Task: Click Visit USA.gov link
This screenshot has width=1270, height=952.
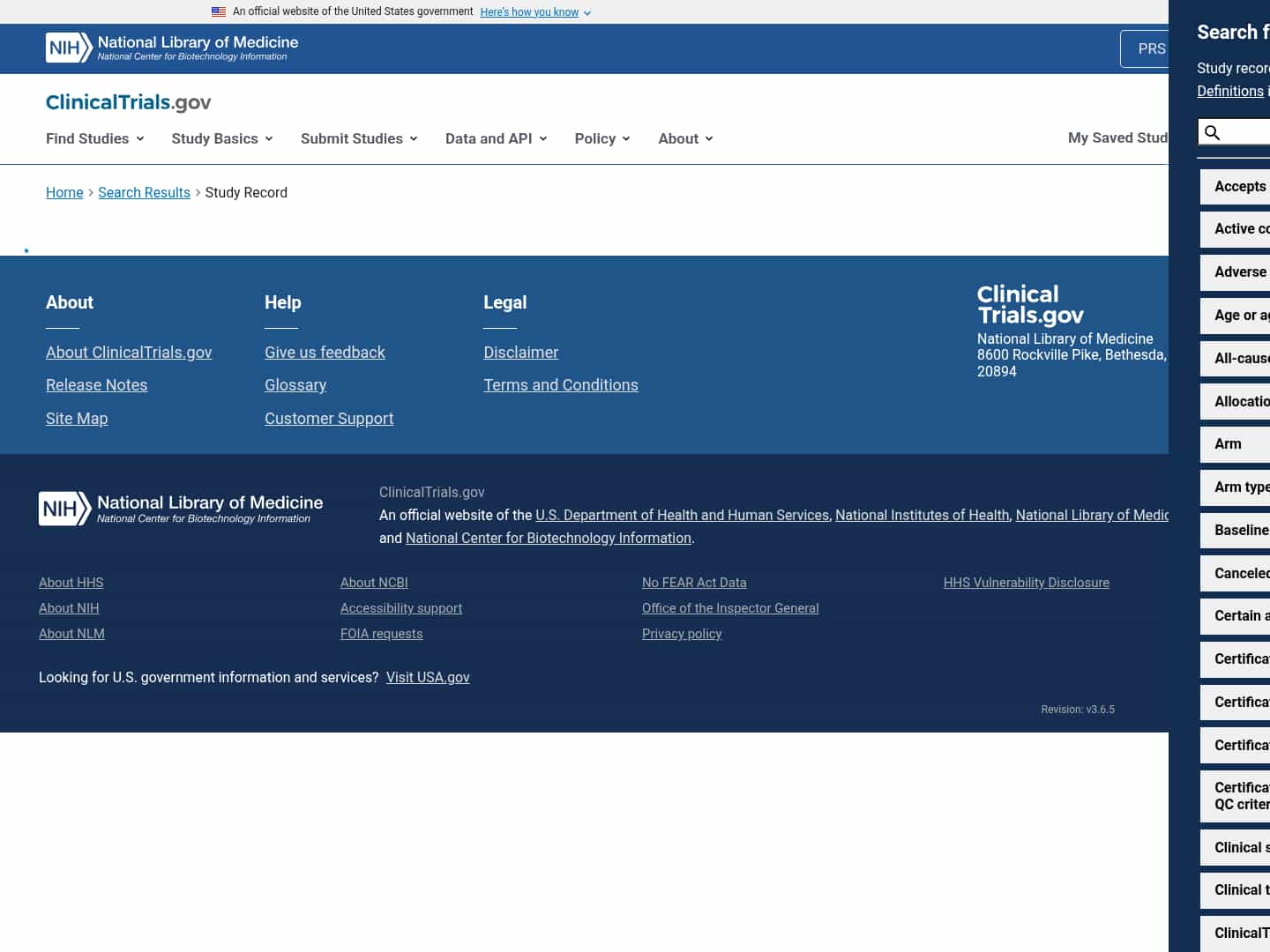Action: pyautogui.click(x=428, y=677)
